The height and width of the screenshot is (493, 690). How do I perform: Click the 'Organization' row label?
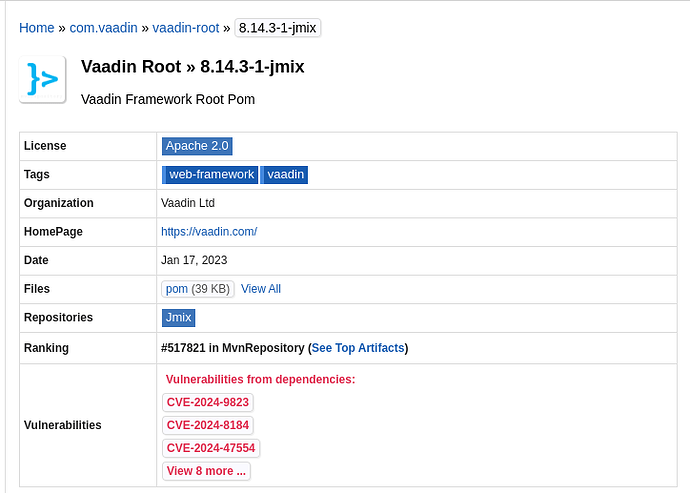click(x=59, y=203)
